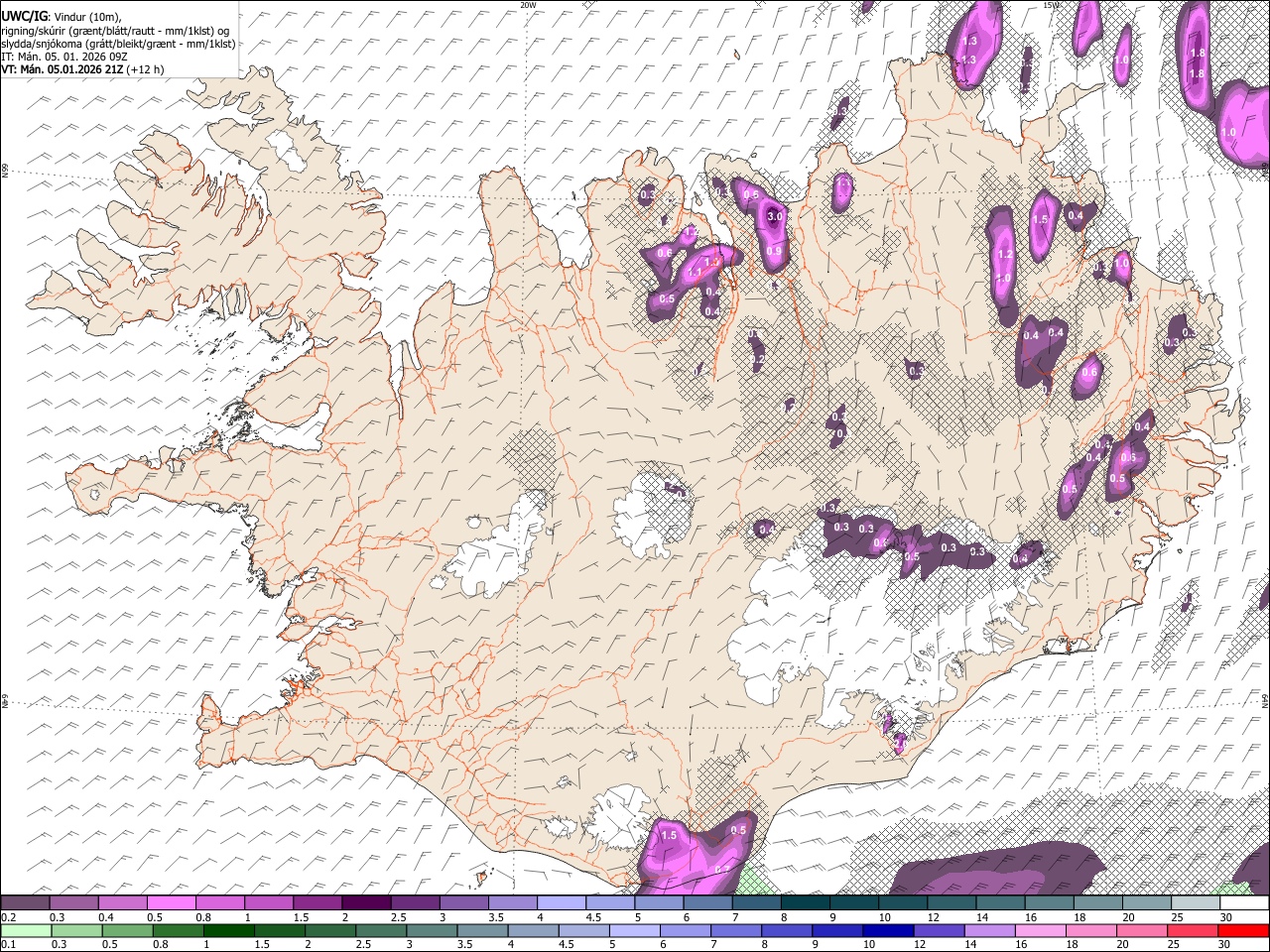Click the '0.5' value on the south coast

[738, 830]
